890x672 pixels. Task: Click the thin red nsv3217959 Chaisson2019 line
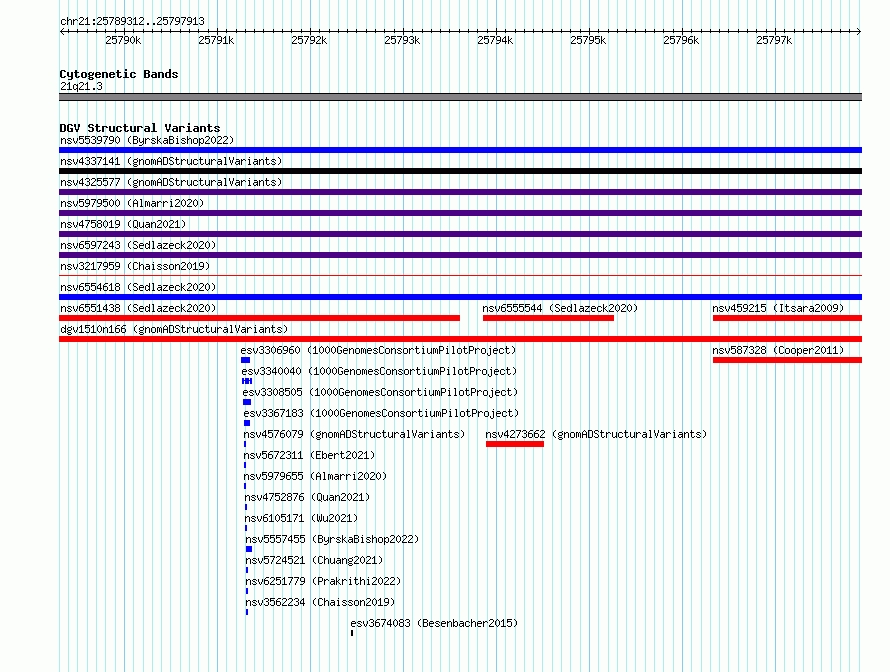tap(460, 276)
